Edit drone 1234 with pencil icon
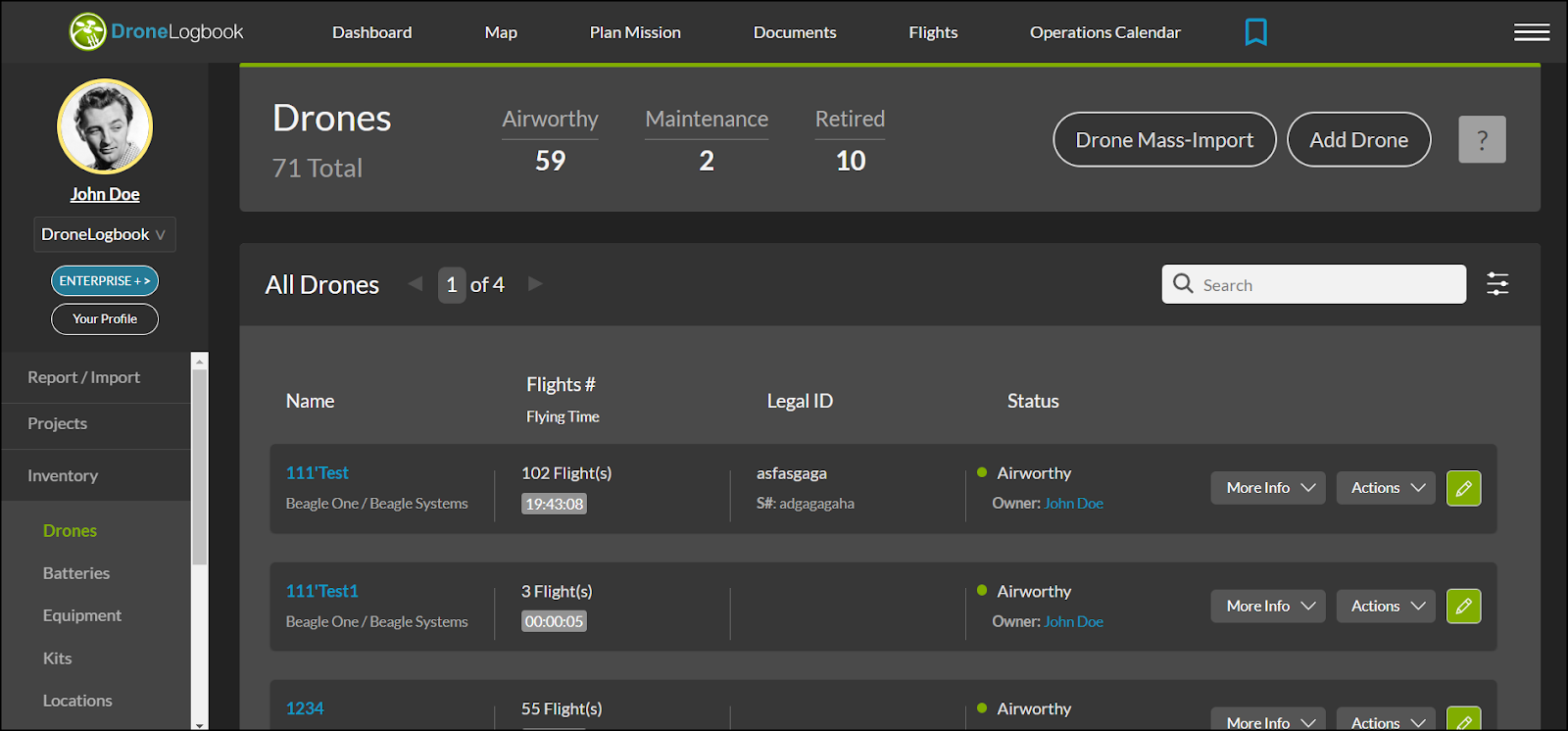 tap(1463, 719)
